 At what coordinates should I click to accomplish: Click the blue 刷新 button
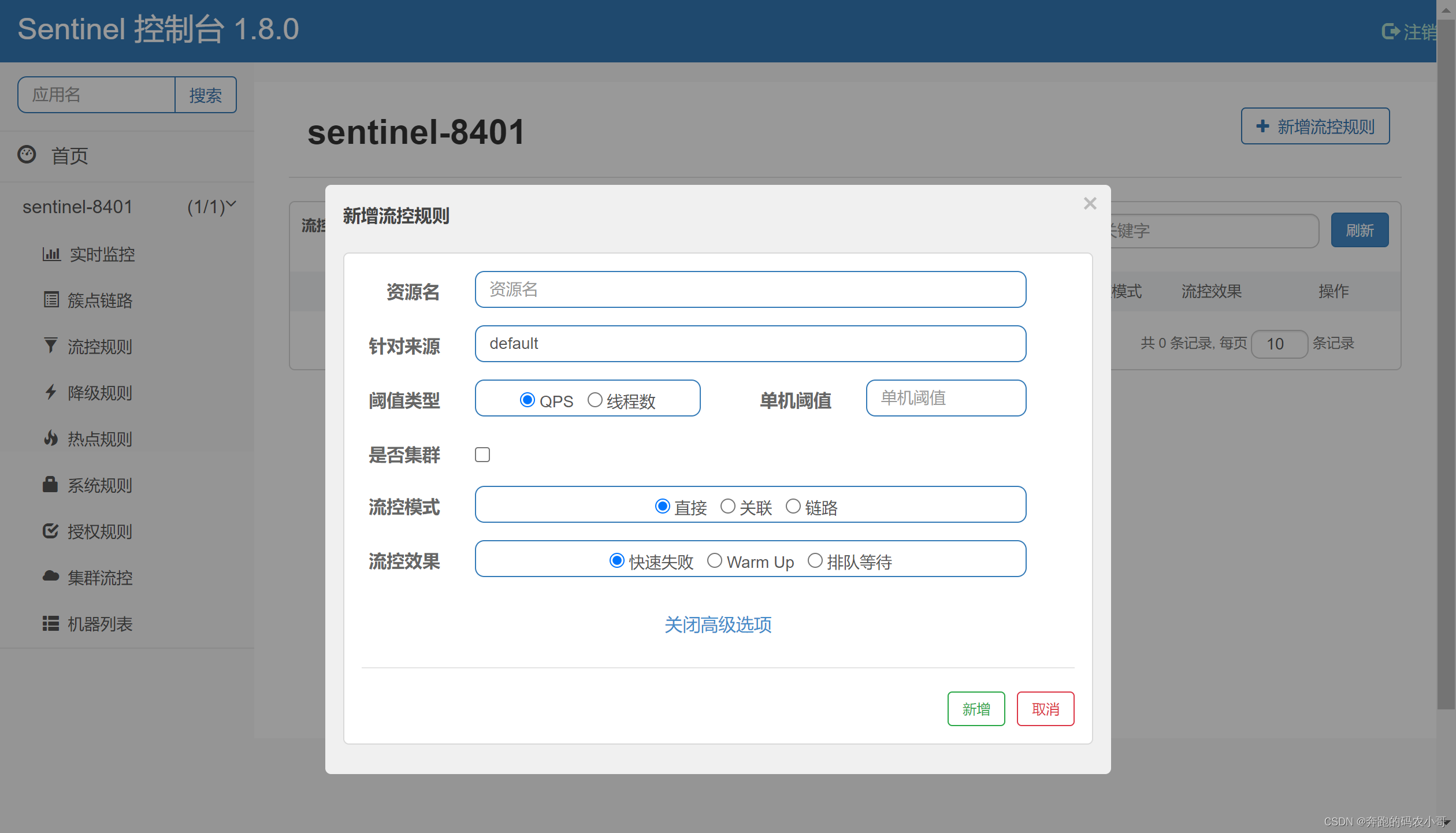pyautogui.click(x=1360, y=230)
